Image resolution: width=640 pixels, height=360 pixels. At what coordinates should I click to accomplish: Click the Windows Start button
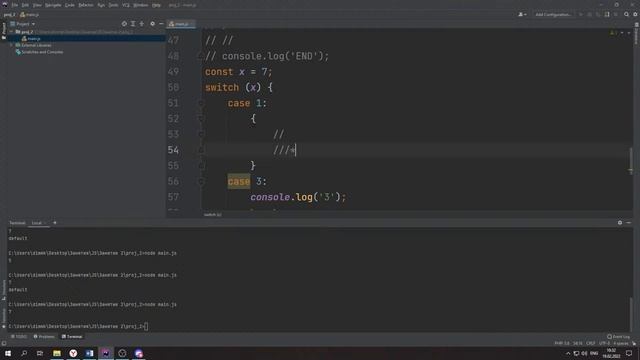8,353
